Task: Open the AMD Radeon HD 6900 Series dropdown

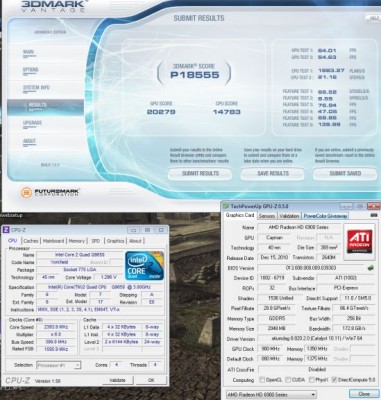Action: [271, 395]
